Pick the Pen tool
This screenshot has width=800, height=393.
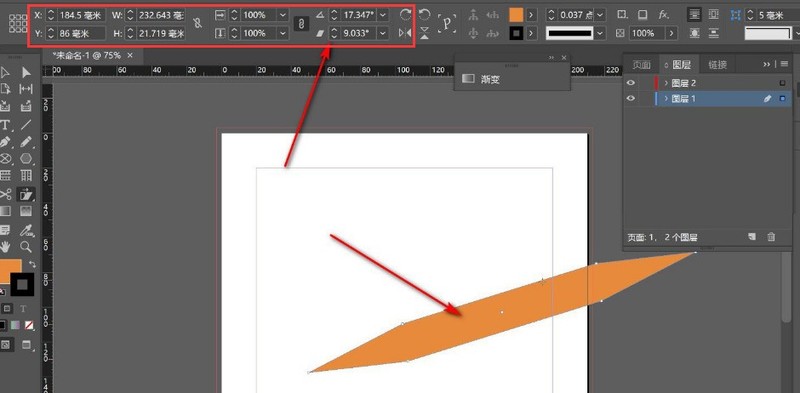(6, 141)
